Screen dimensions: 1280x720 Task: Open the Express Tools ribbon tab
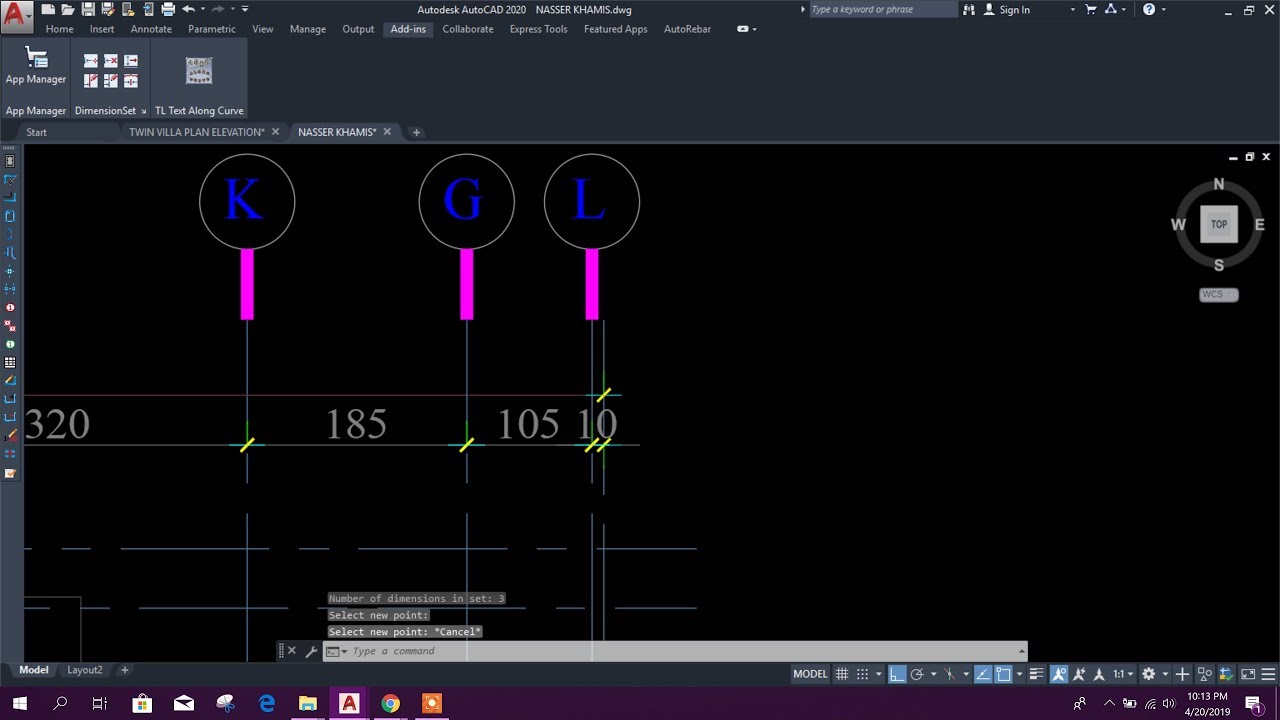[x=538, y=29]
